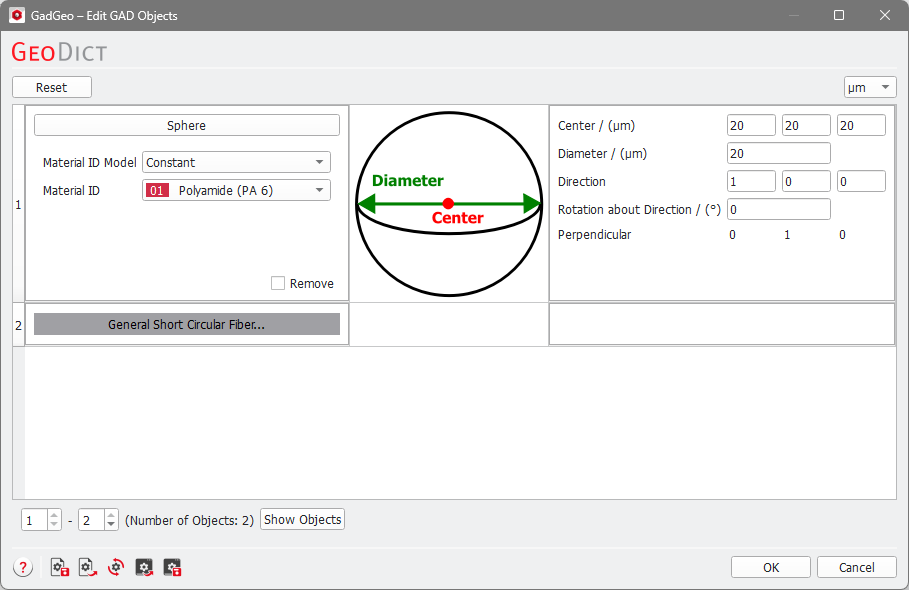Viewport: 909px width, 590px height.
Task: Click the save settings to file icon
Action: coord(60,567)
